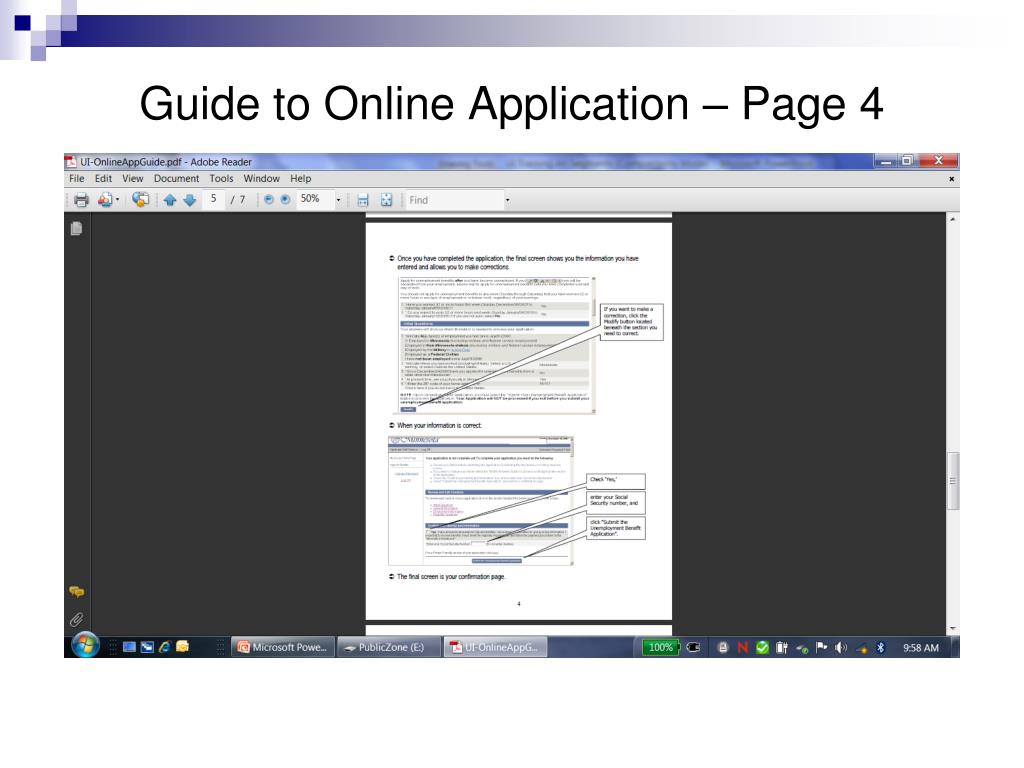Maximize the Adobe Reader window
The height and width of the screenshot is (768, 1024).
click(907, 161)
